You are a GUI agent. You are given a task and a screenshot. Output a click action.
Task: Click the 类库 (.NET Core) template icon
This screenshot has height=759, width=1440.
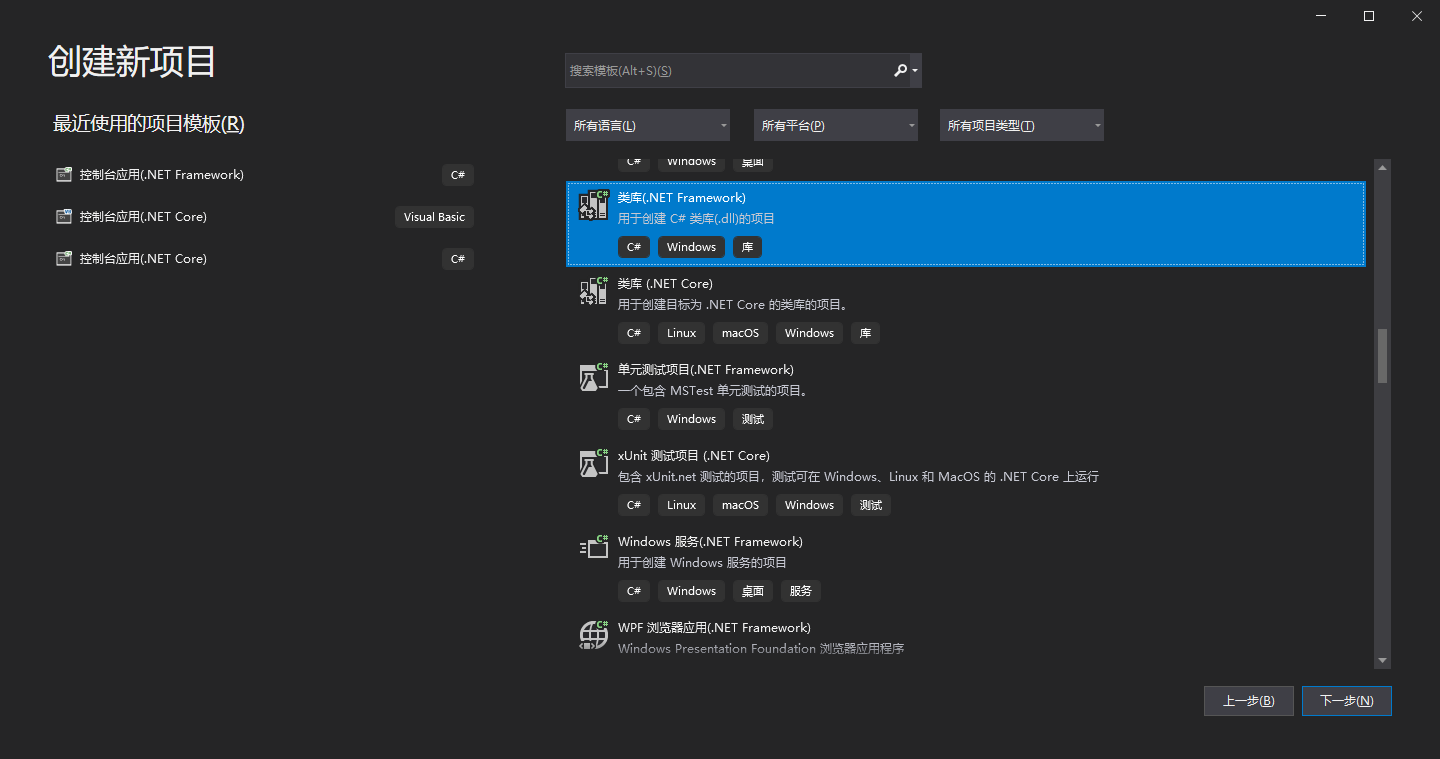[x=594, y=291]
